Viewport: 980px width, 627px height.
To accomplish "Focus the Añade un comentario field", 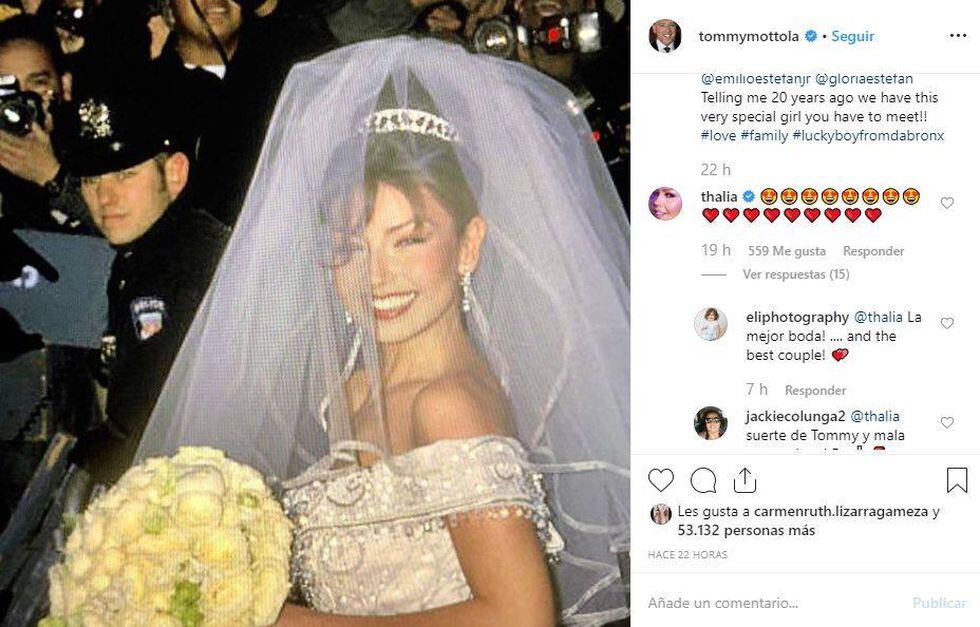I will (x=775, y=603).
